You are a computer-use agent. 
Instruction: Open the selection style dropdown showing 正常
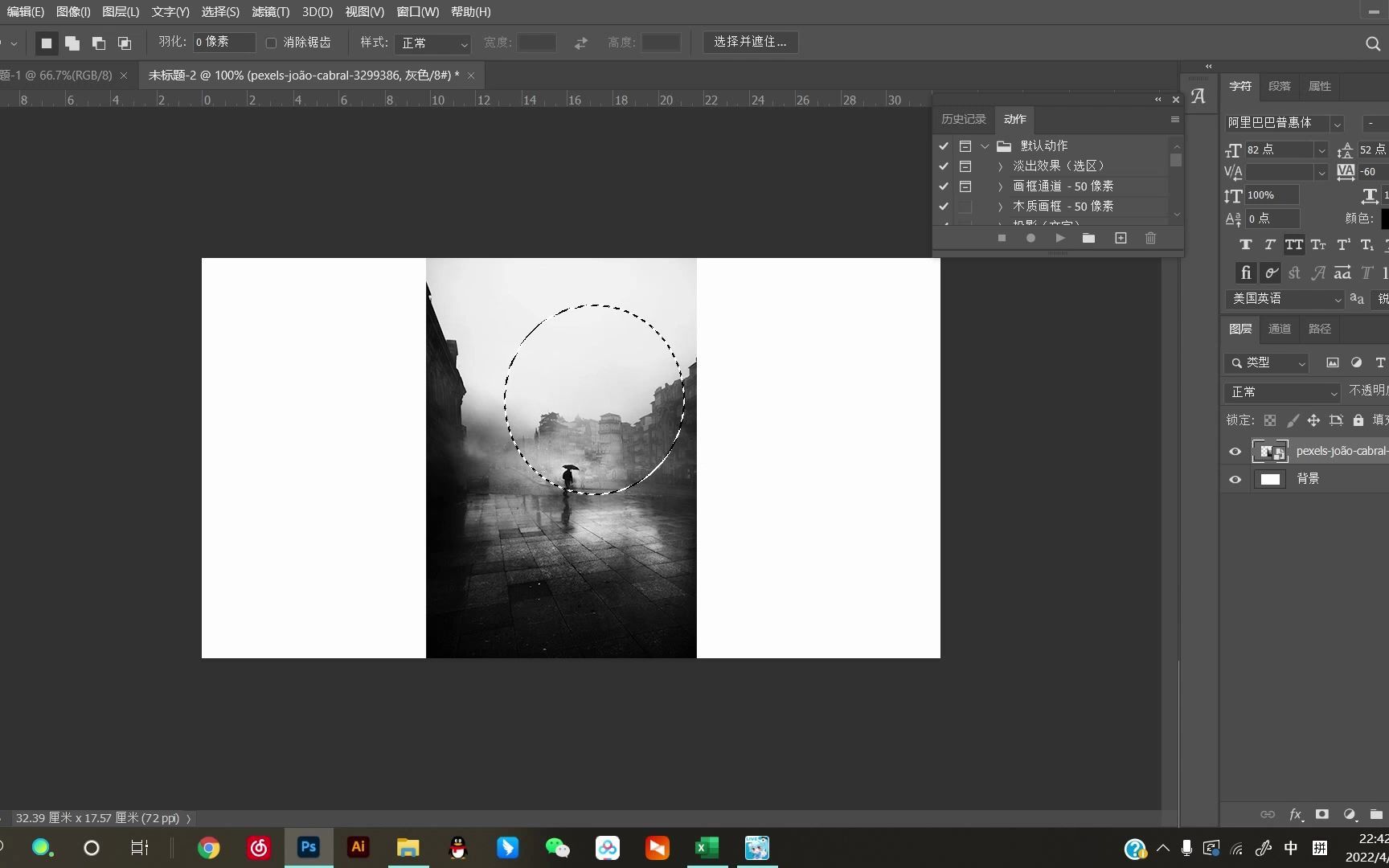432,43
